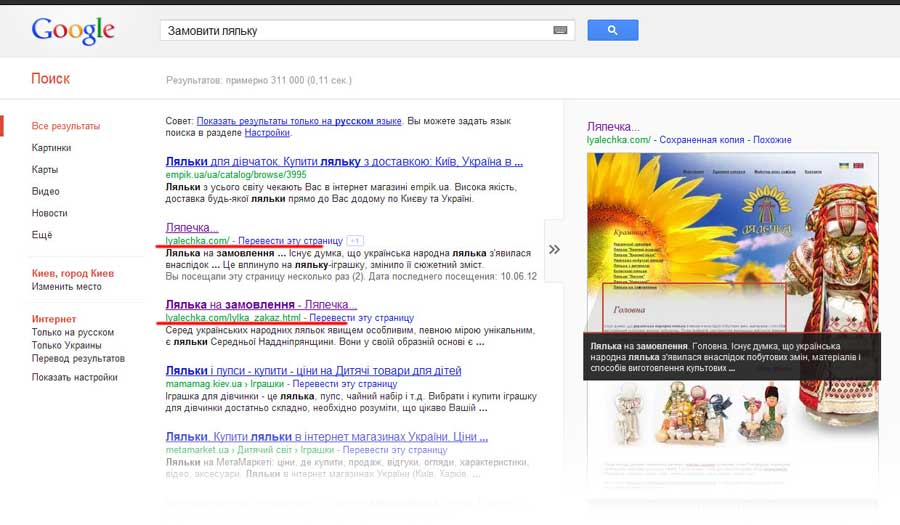The height and width of the screenshot is (525, 900).
Task: Click 'Показать результаты только на русском языке' link
Action: point(299,121)
